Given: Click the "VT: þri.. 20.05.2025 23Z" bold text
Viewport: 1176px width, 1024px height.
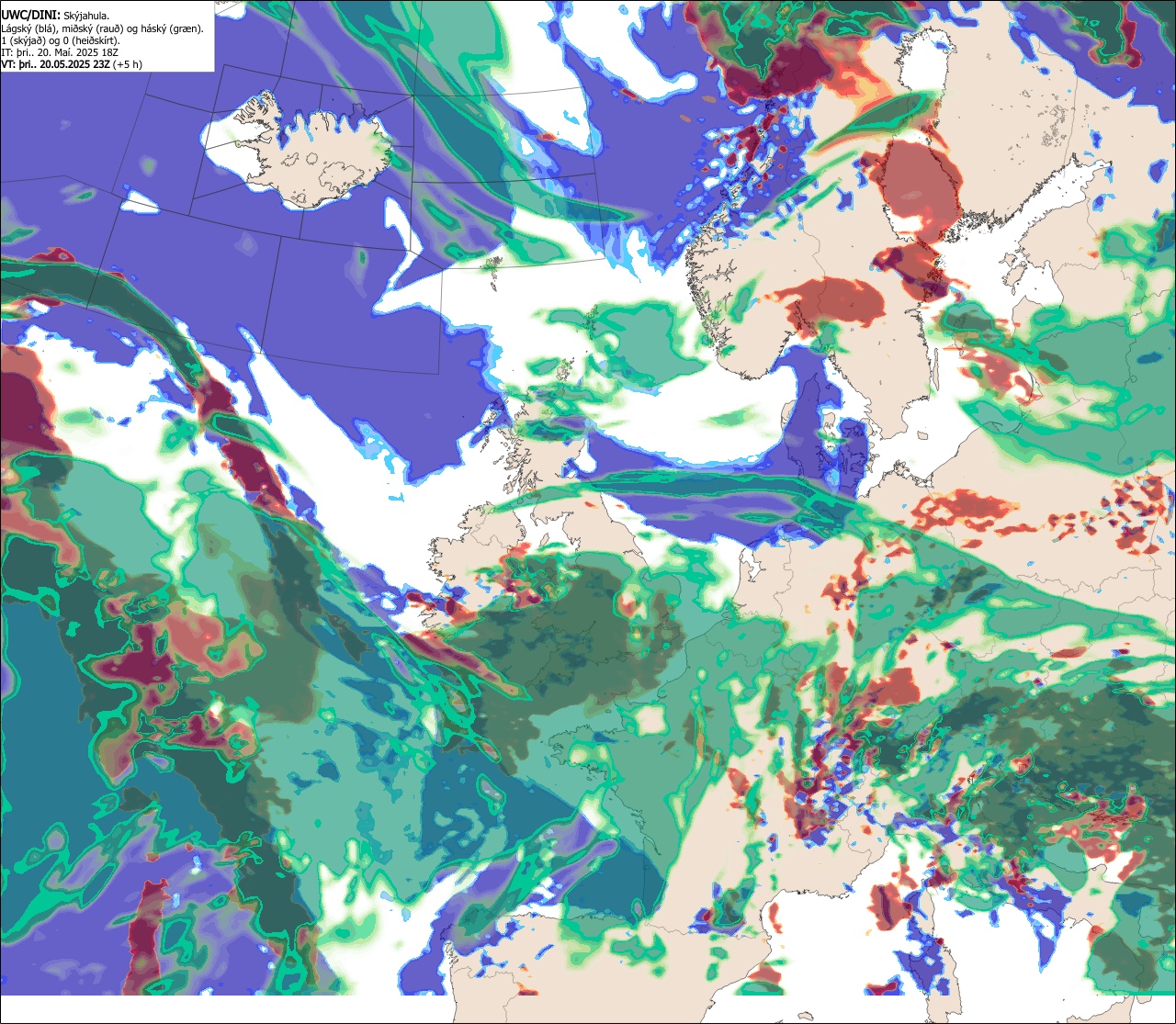Looking at the screenshot, I should pyautogui.click(x=56, y=65).
